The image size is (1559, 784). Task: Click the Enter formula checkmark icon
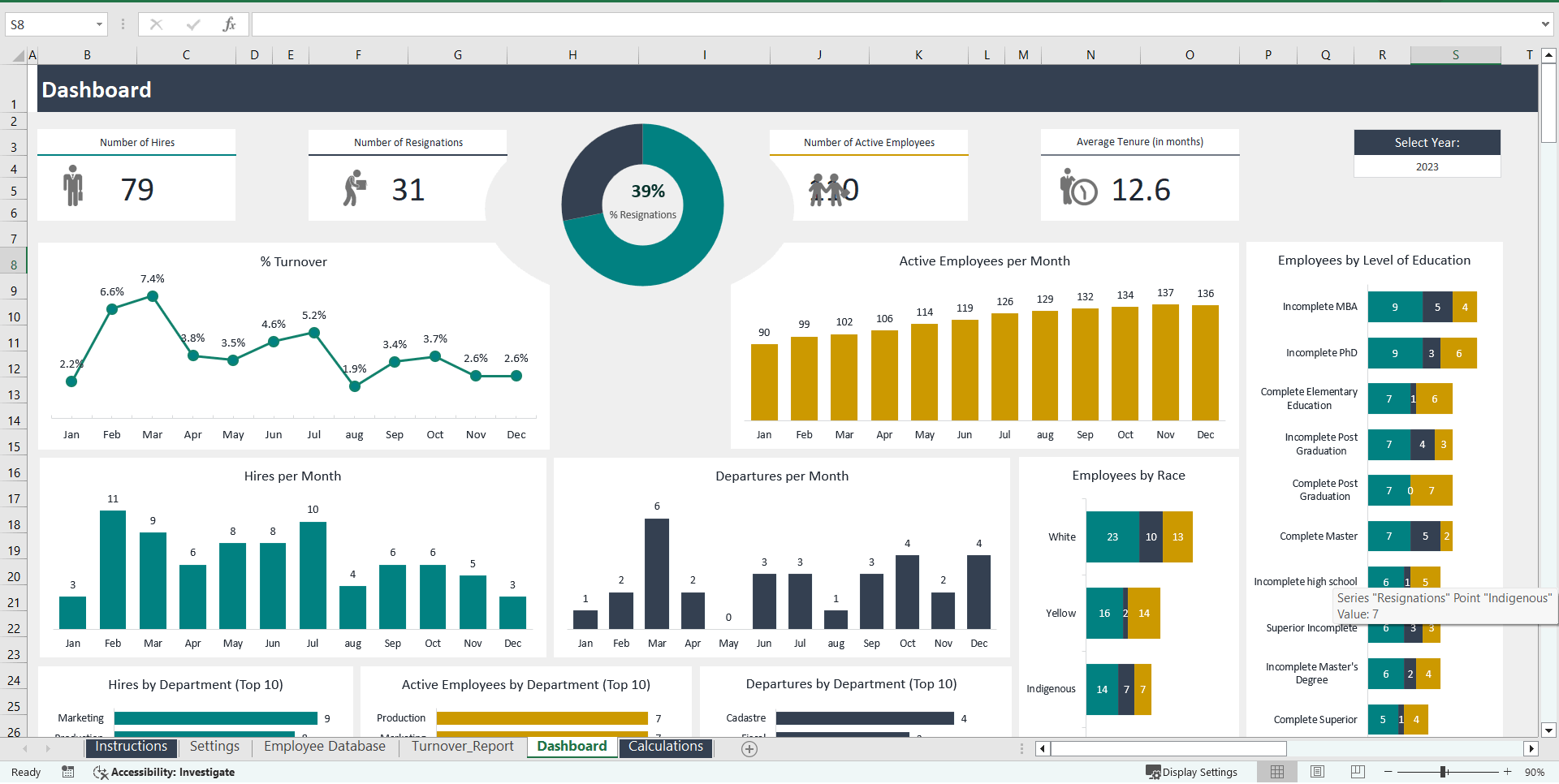[193, 24]
